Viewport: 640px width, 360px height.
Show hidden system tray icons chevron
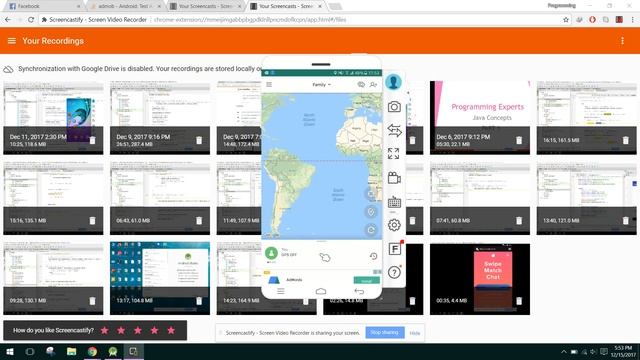click(563, 352)
